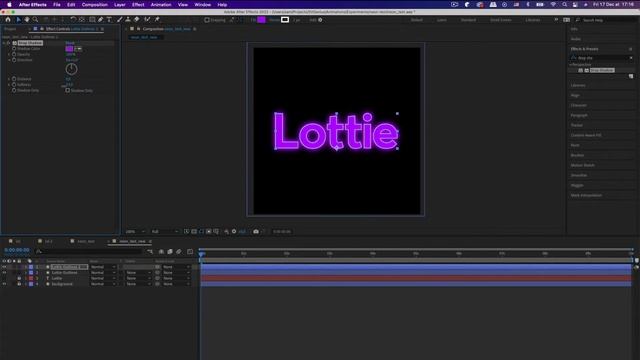Open the Character panel
This screenshot has height=360, width=640.
click(578, 105)
